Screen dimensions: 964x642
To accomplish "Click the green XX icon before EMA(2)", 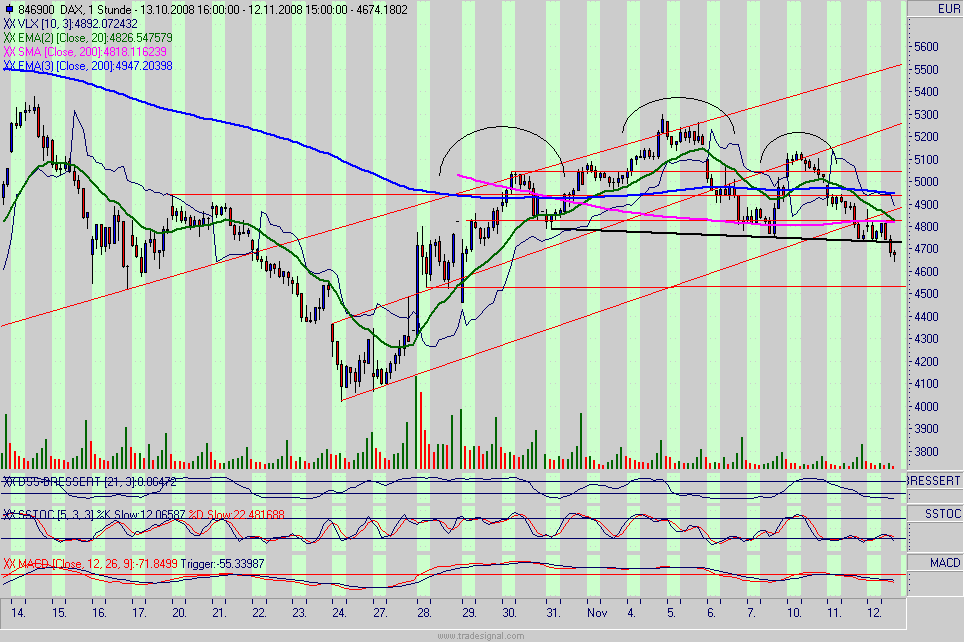I will coord(9,38).
